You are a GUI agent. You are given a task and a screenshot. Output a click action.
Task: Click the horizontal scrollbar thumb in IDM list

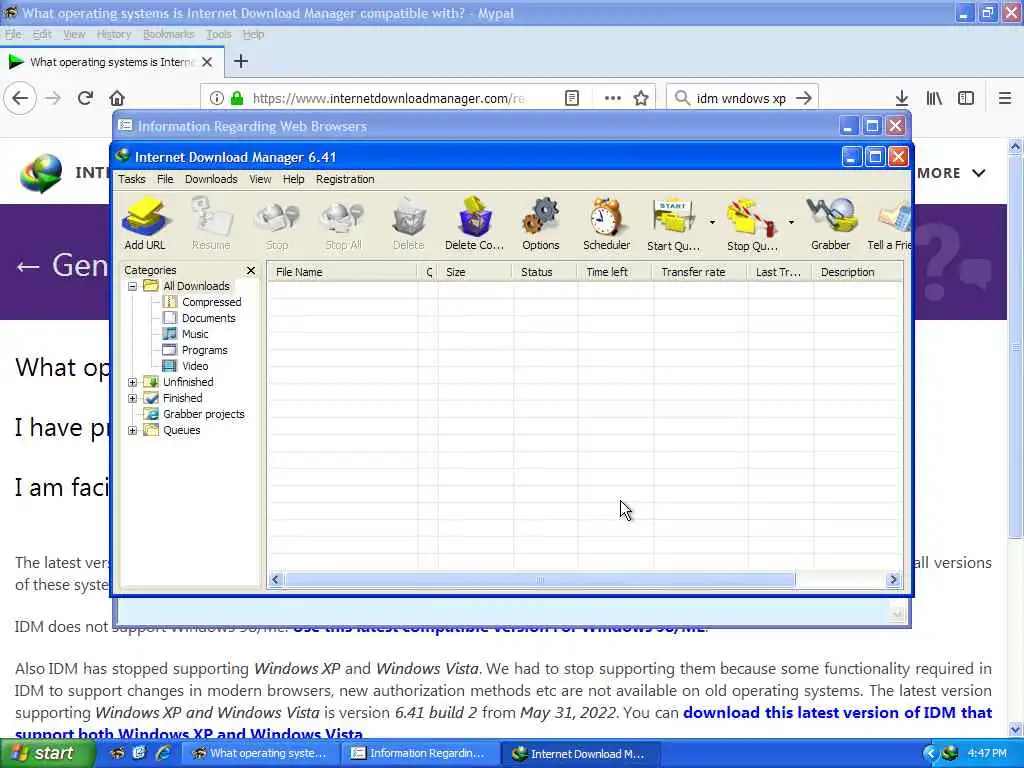coord(539,580)
